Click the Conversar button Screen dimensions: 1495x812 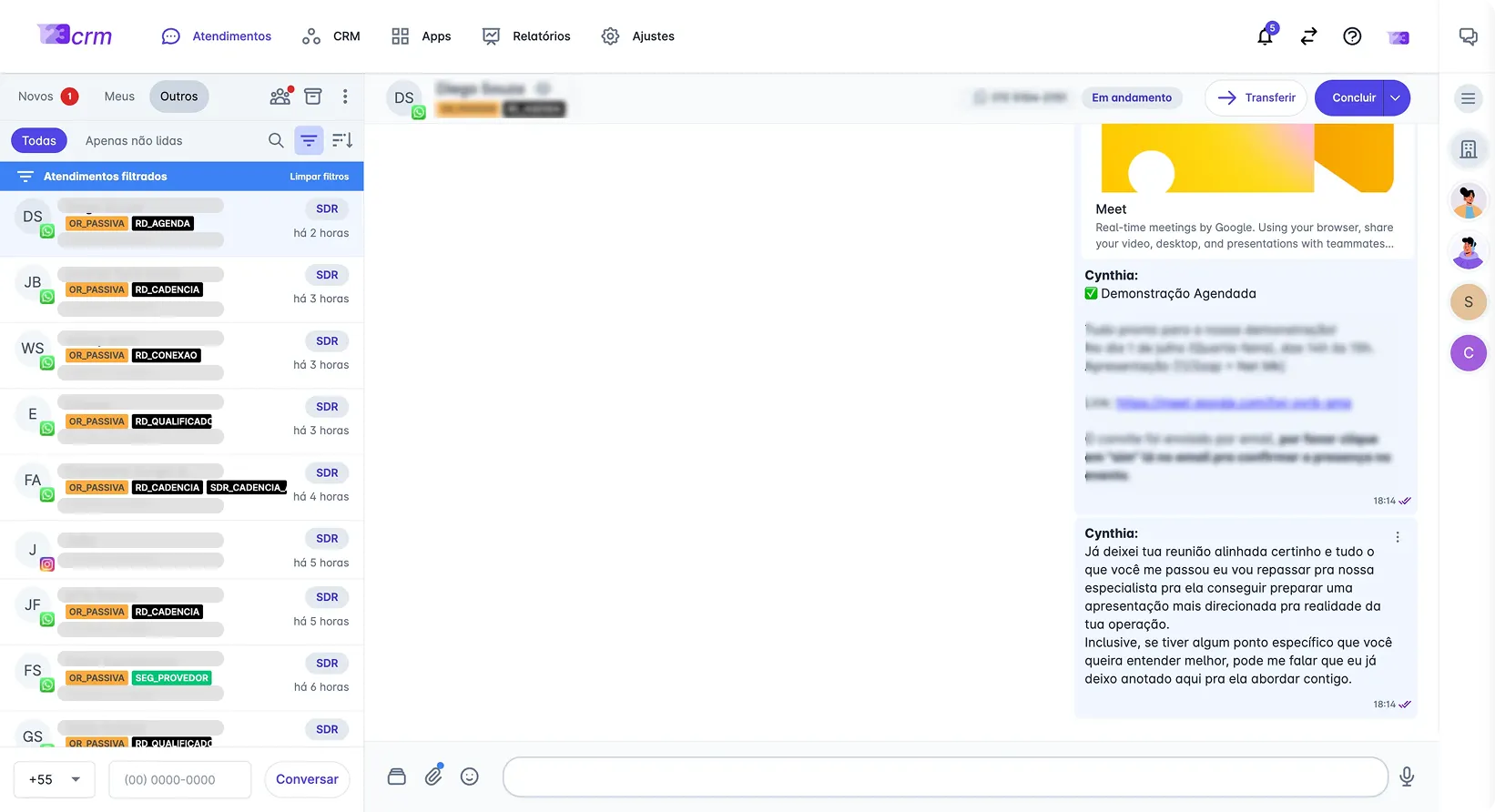[x=307, y=779]
